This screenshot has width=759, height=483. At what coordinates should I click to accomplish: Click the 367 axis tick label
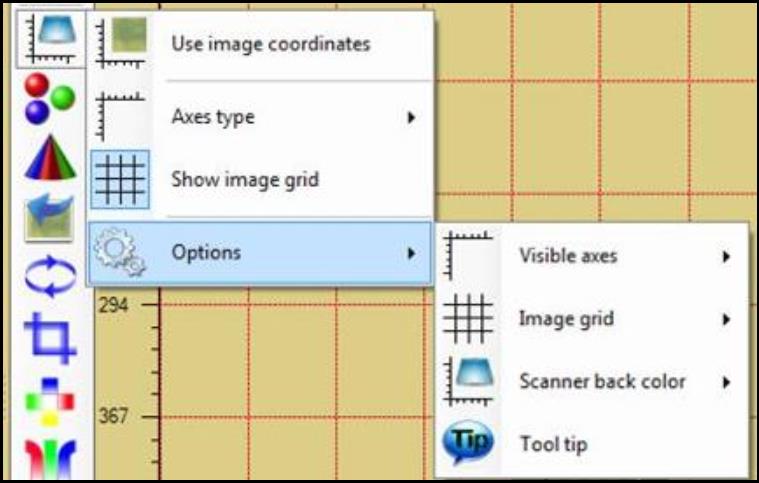click(113, 416)
